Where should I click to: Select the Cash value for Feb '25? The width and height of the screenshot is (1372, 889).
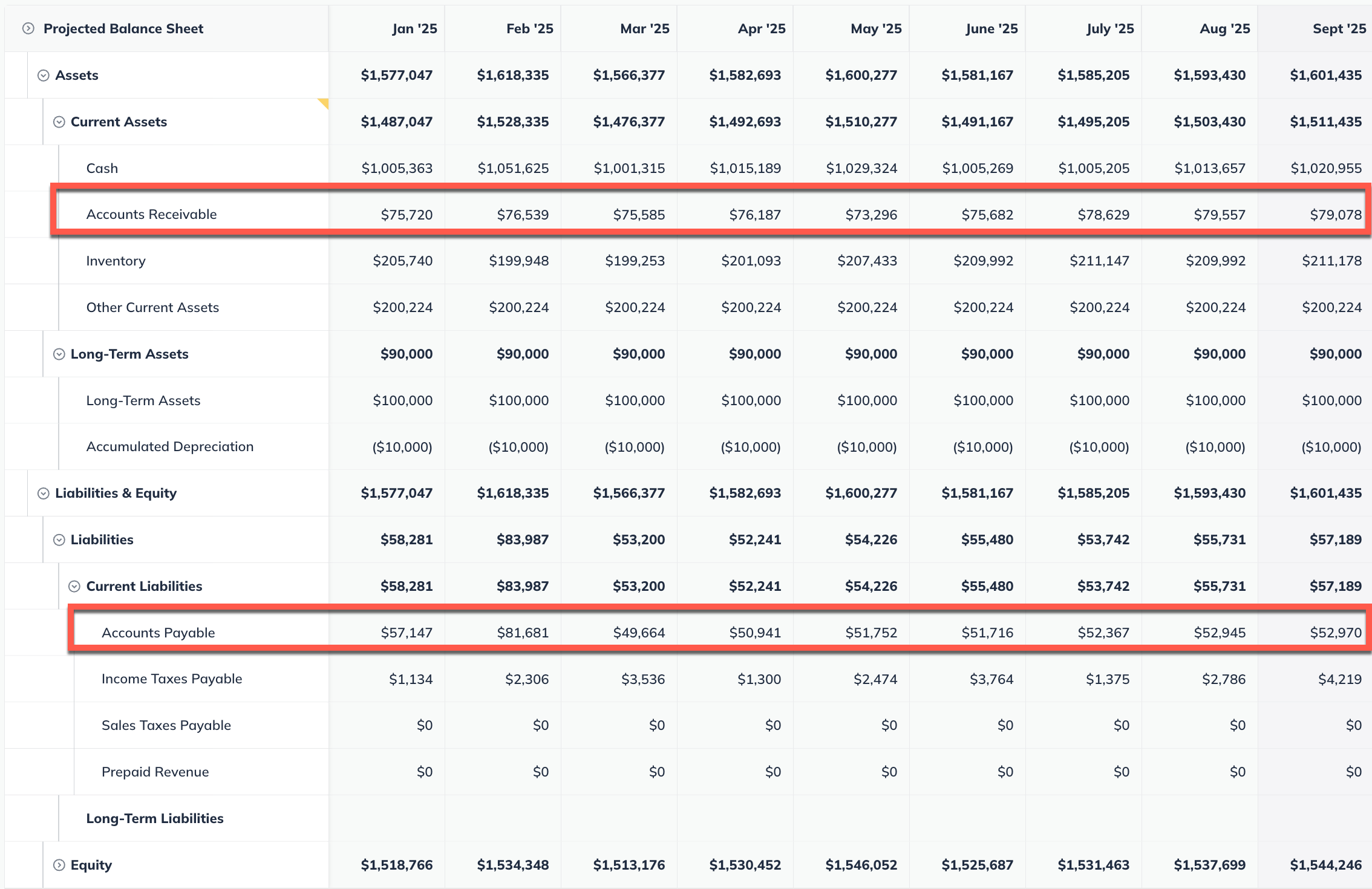tap(513, 169)
